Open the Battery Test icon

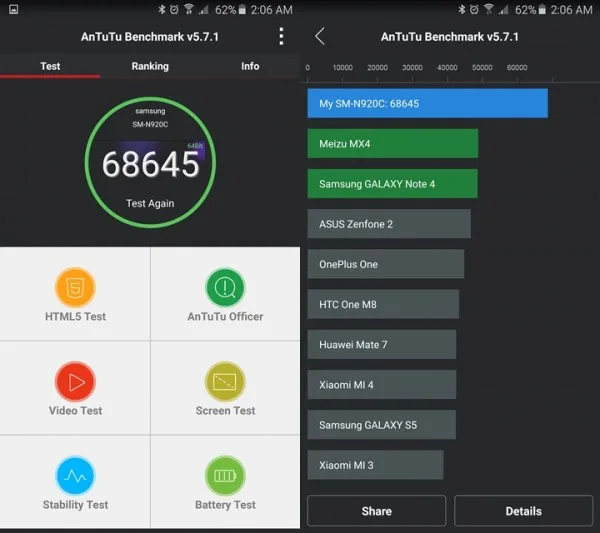tap(225, 476)
